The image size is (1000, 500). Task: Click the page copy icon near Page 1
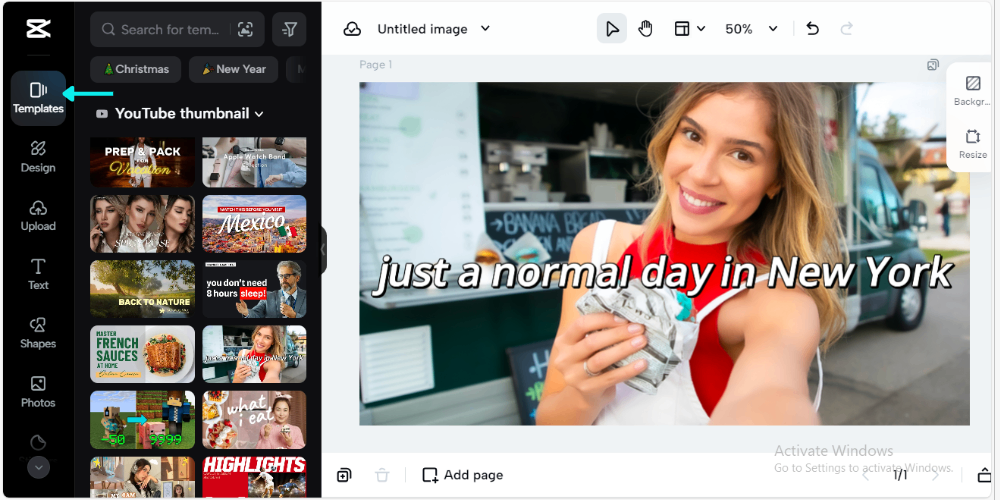coord(933,64)
